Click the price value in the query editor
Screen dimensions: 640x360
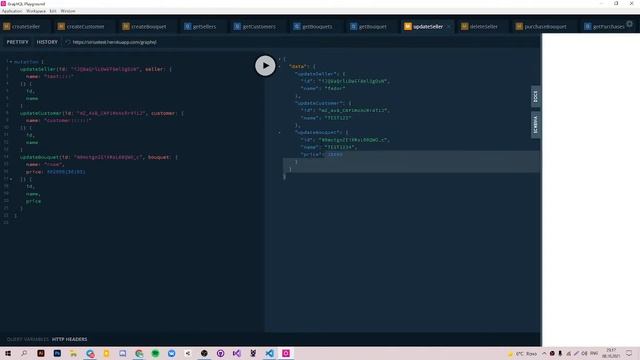pos(66,172)
